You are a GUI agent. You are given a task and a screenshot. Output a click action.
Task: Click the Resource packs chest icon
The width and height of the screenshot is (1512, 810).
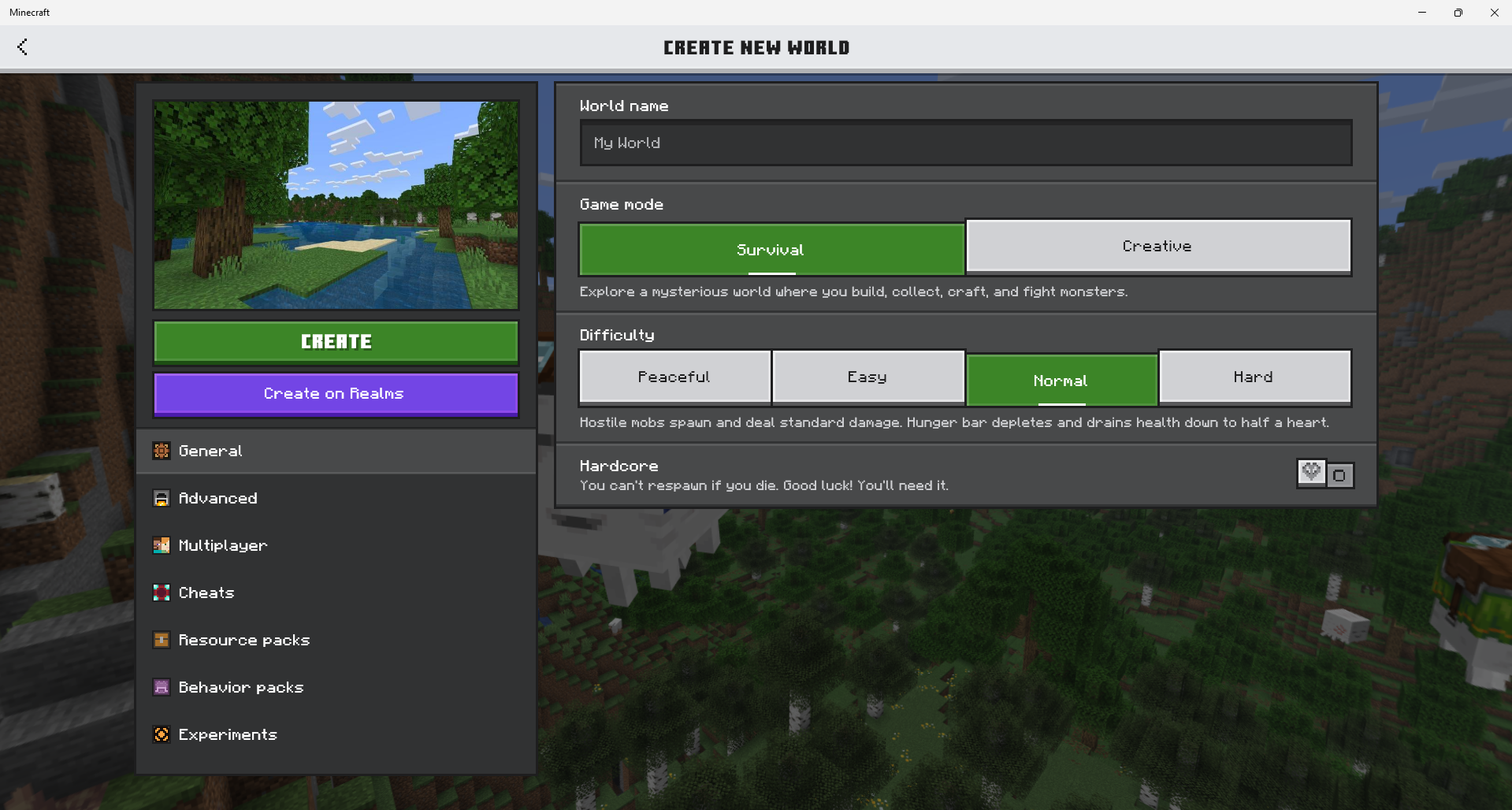[162, 640]
